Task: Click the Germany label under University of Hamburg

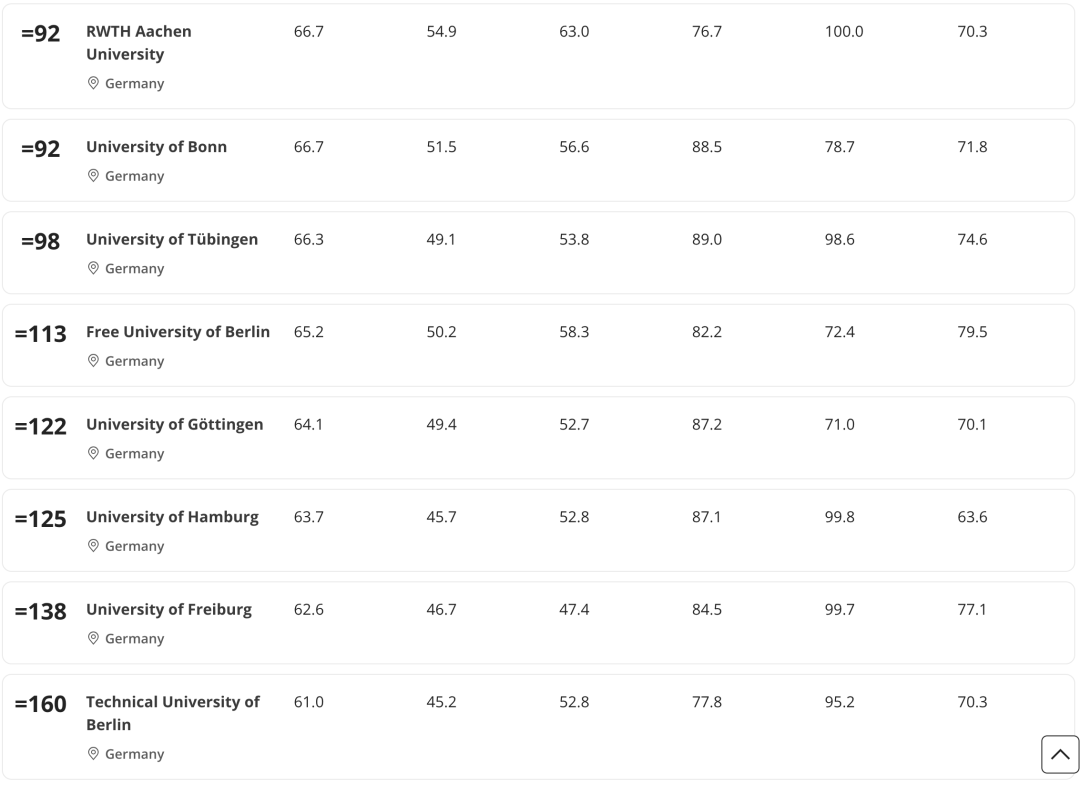Action: pyautogui.click(x=134, y=546)
